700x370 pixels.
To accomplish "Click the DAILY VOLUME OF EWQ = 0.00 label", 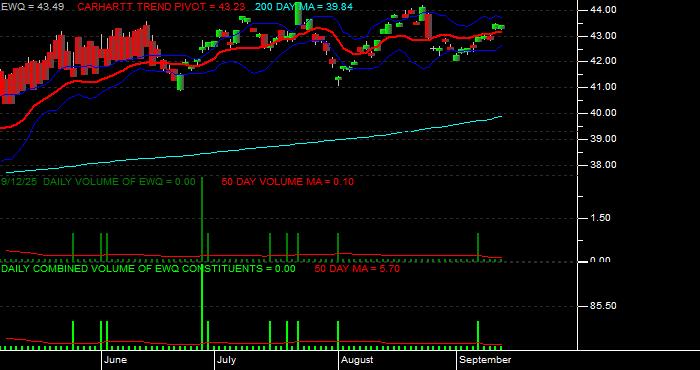I will [x=119, y=182].
